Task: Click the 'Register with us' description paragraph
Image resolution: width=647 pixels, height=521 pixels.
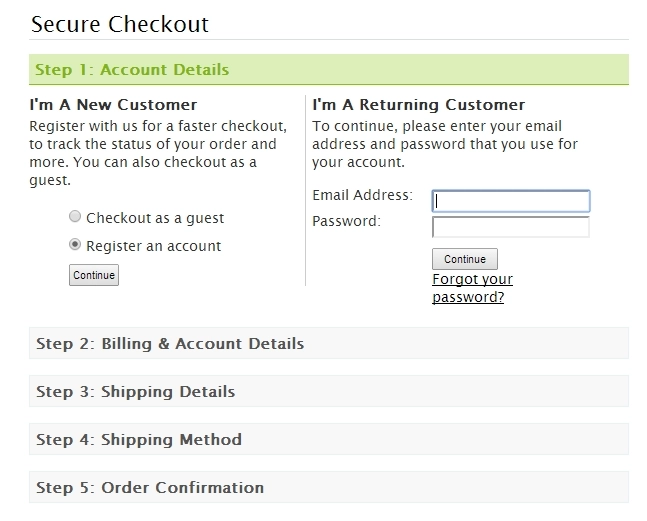Action: coord(158,153)
